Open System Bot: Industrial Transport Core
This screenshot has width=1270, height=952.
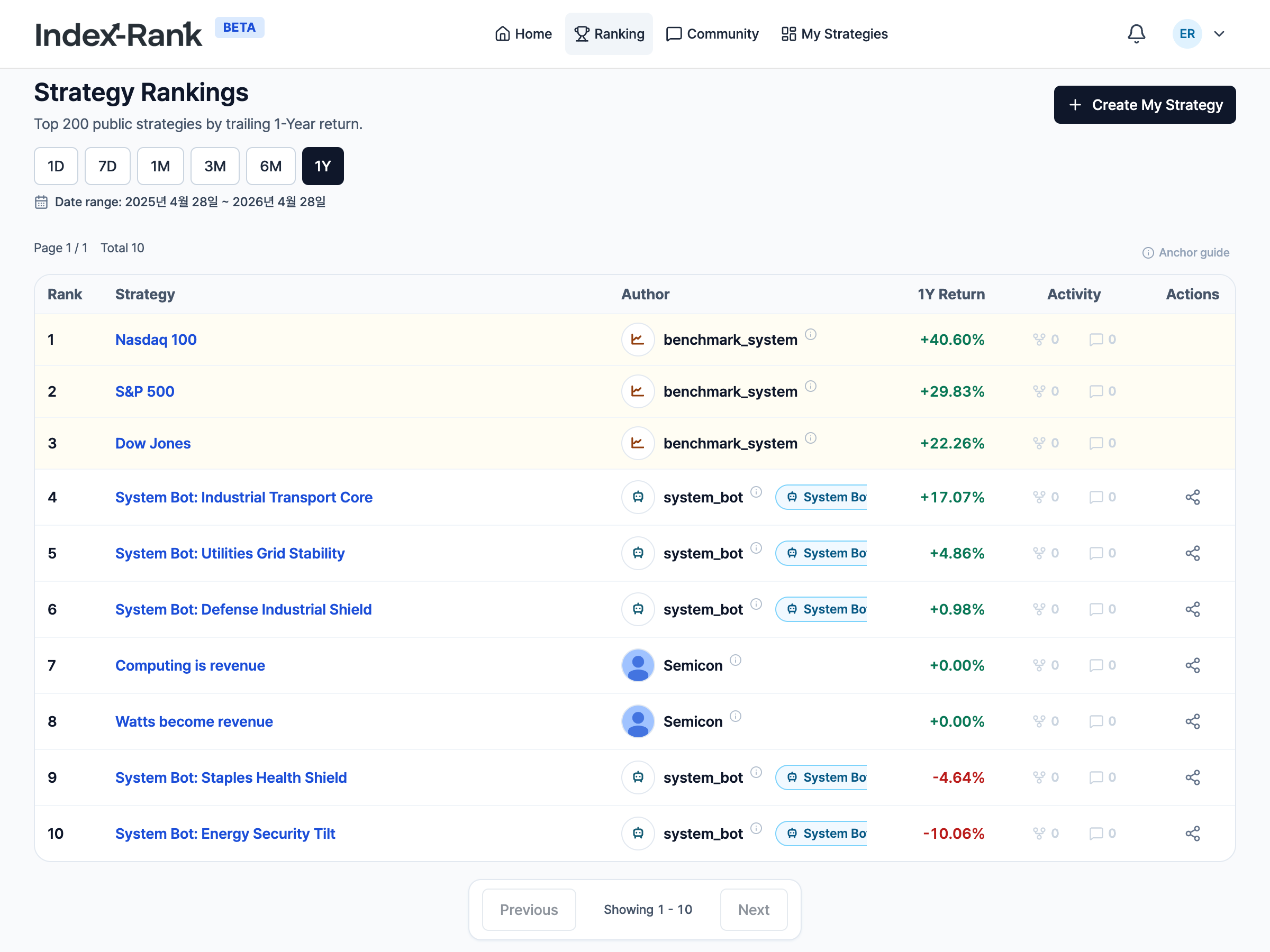244,497
